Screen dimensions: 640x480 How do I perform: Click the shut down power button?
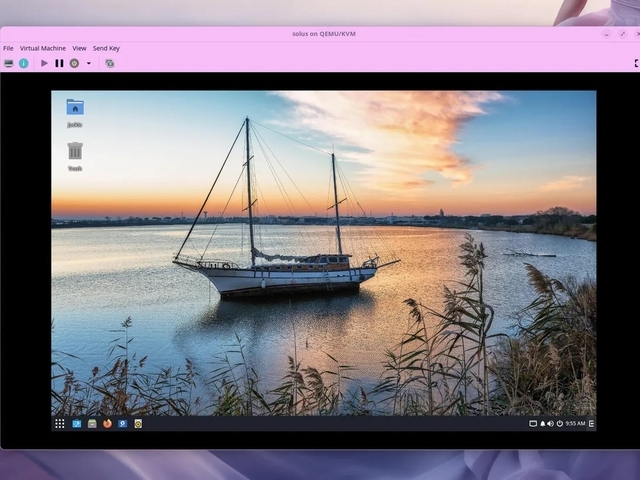pyautogui.click(x=74, y=63)
